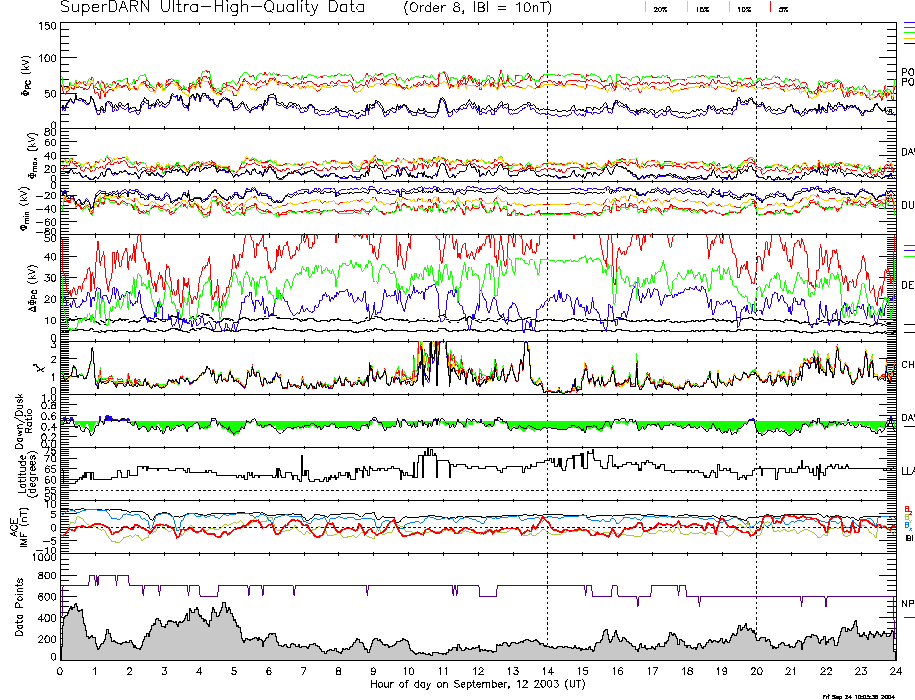Click the red Bz legend label beside IMF panel

point(907,508)
